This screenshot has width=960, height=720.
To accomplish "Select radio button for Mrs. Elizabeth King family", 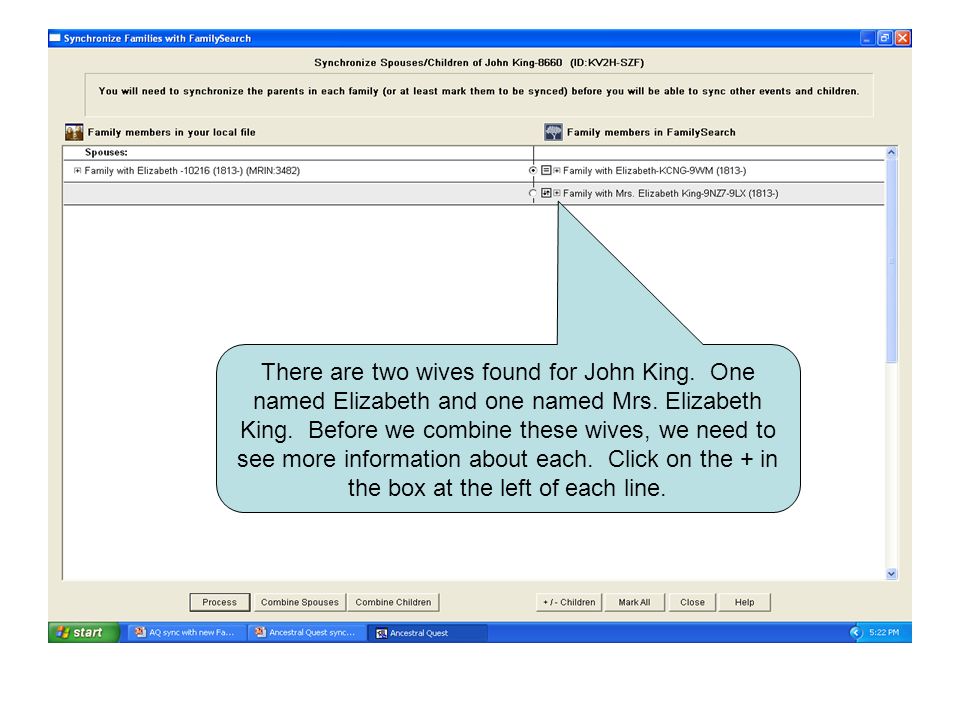I will 533,193.
